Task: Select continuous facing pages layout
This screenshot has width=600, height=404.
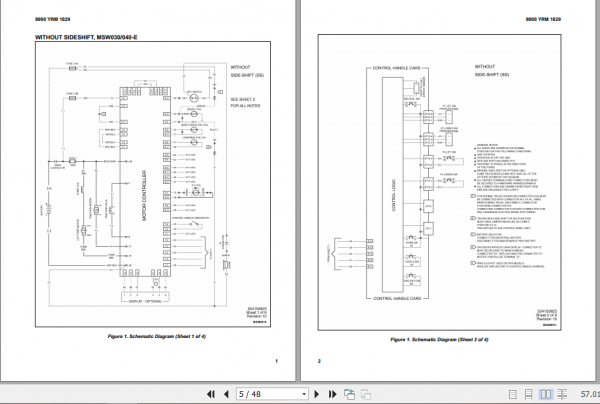Action: pos(562,394)
